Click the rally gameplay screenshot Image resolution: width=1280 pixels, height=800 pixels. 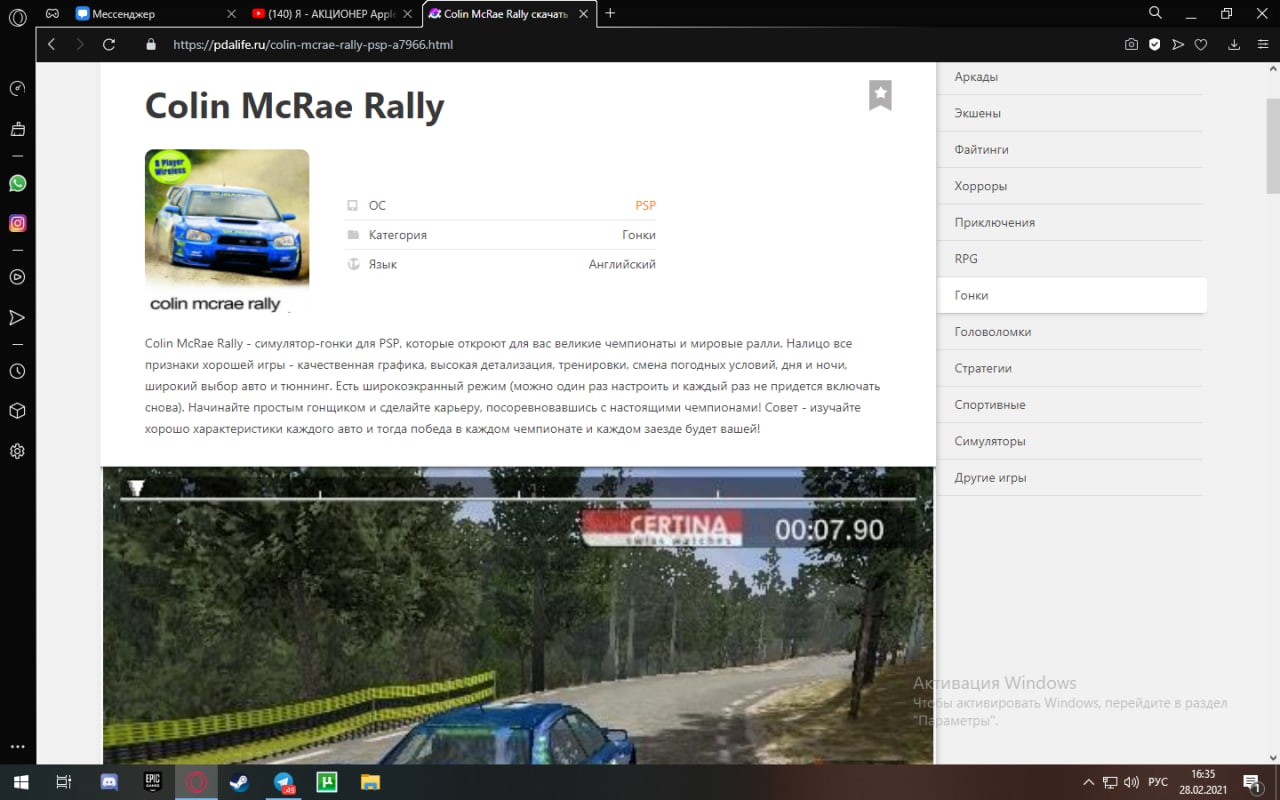tap(518, 616)
